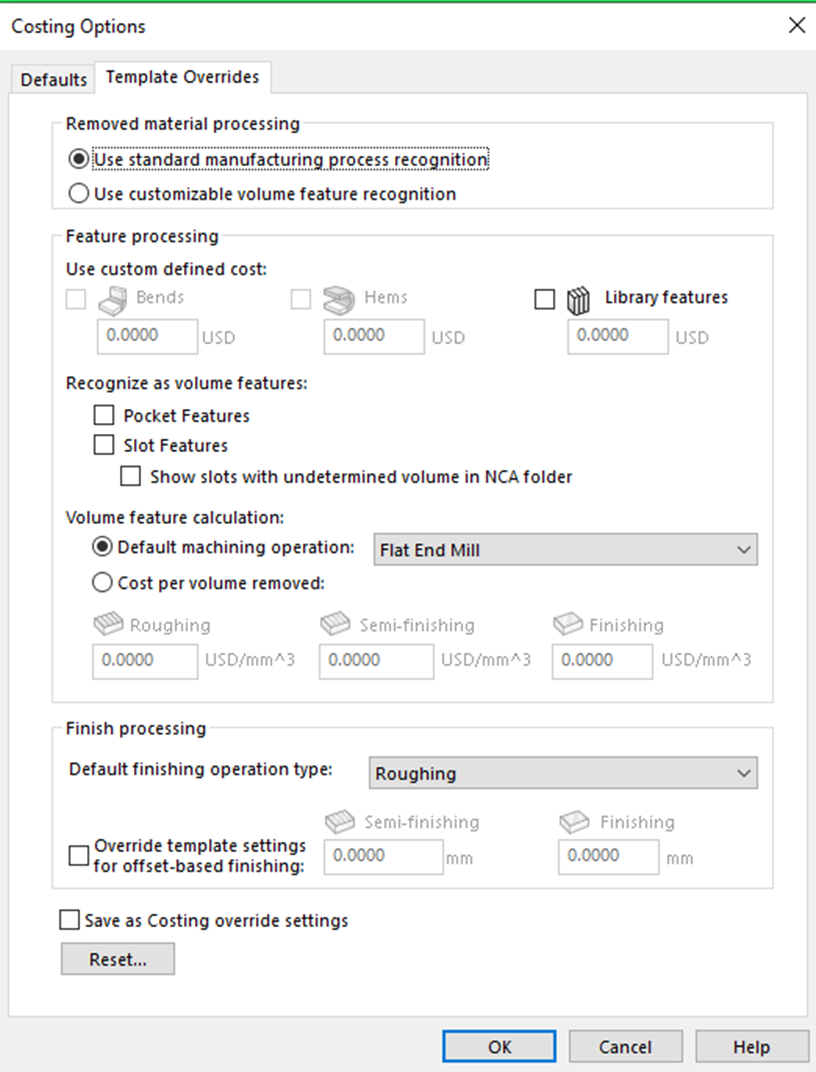Click the Finishing icon in Finish processing
Image resolution: width=816 pixels, height=1072 pixels.
click(x=574, y=821)
